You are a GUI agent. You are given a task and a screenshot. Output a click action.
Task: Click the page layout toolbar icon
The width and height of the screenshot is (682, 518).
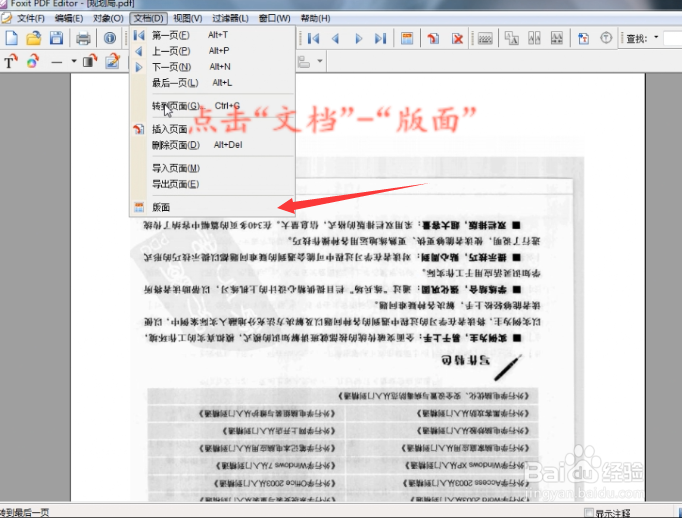407,38
